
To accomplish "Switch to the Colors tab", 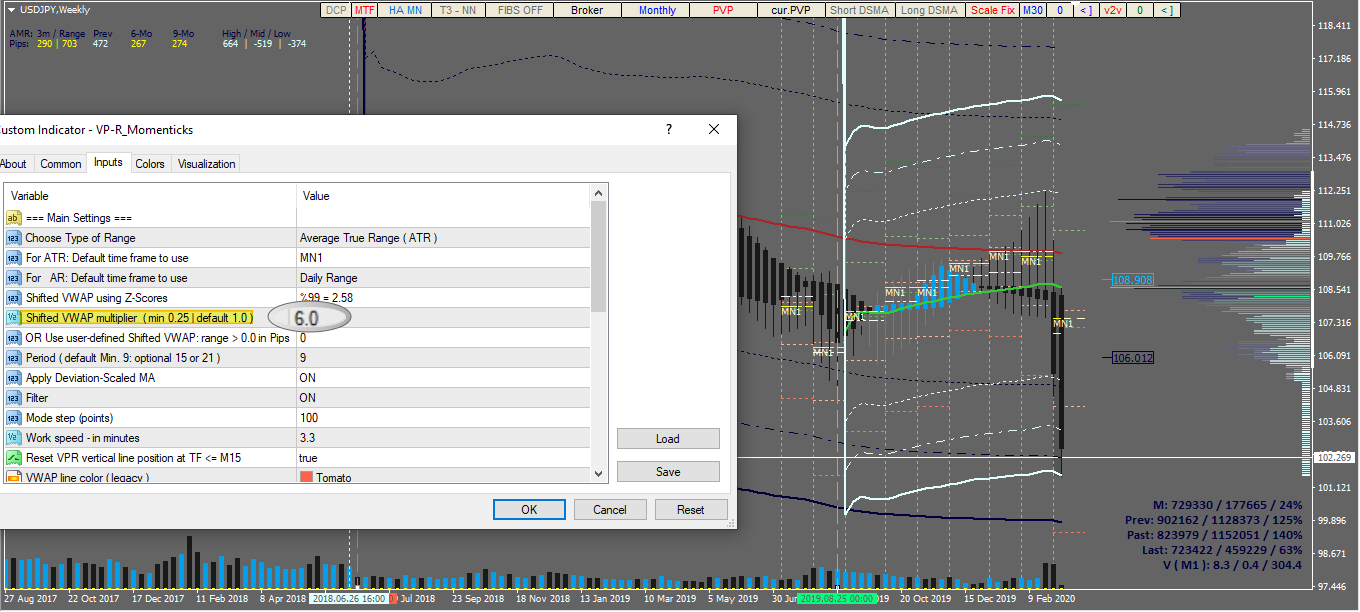I will pos(150,164).
